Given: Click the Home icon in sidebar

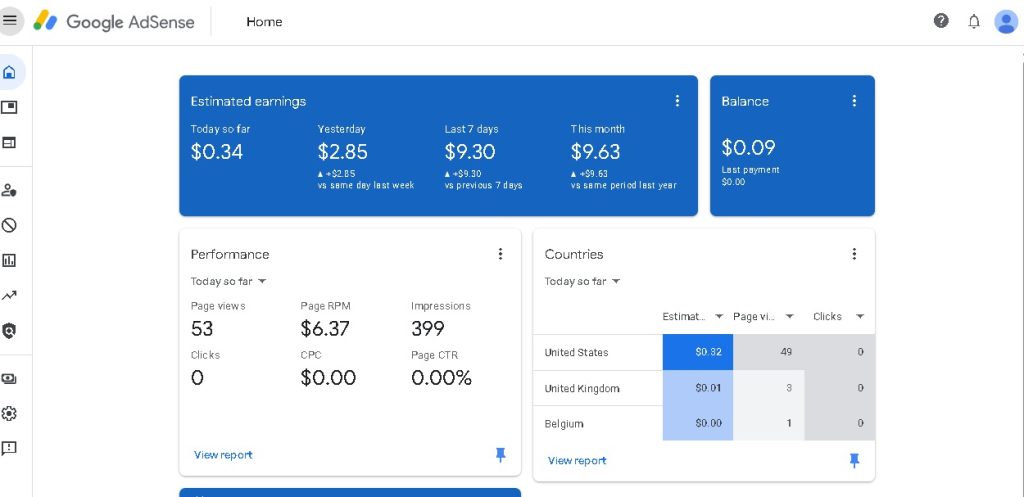Looking at the screenshot, I should click(10, 72).
